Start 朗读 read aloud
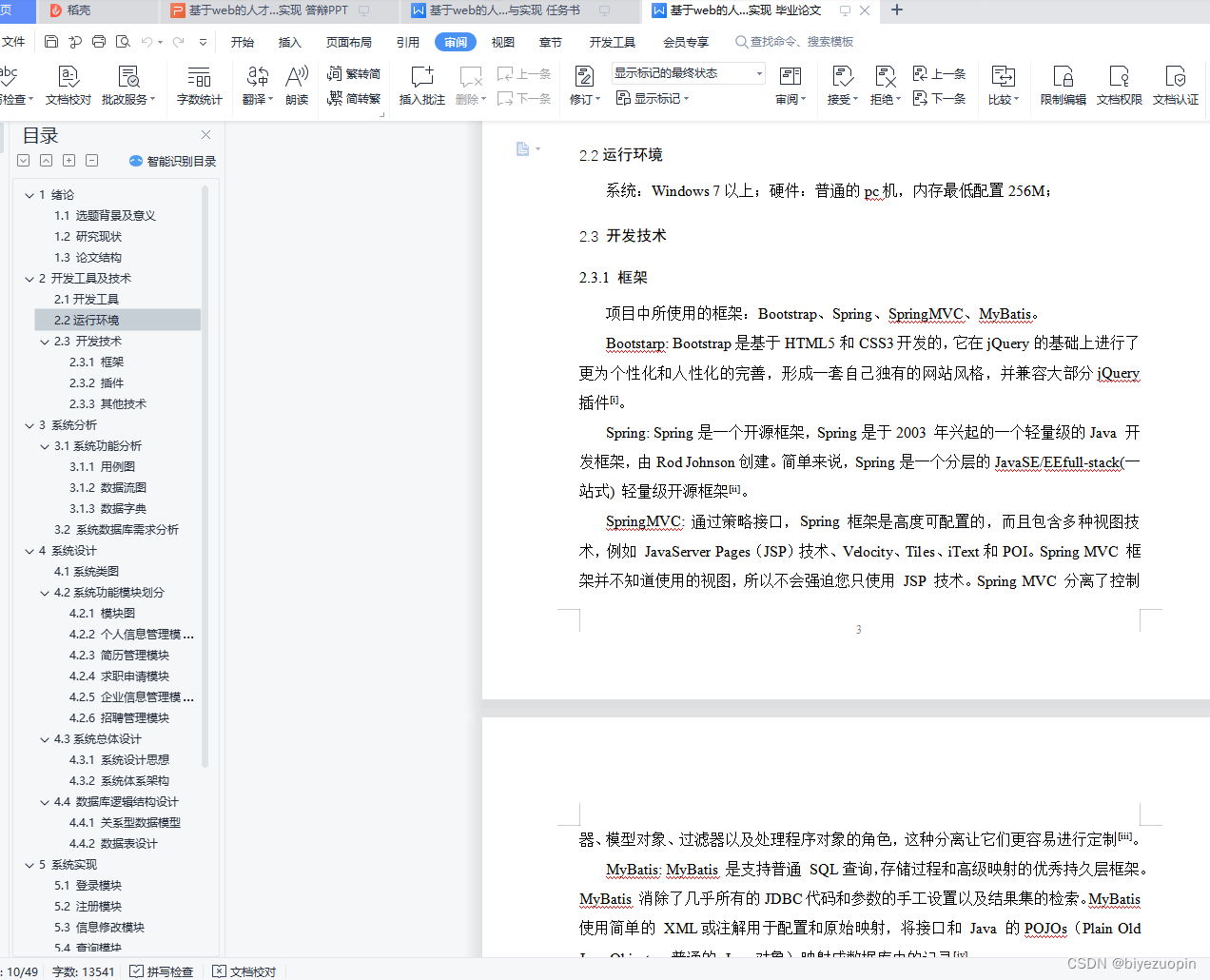Viewport: 1210px width, 980px height. click(x=297, y=85)
